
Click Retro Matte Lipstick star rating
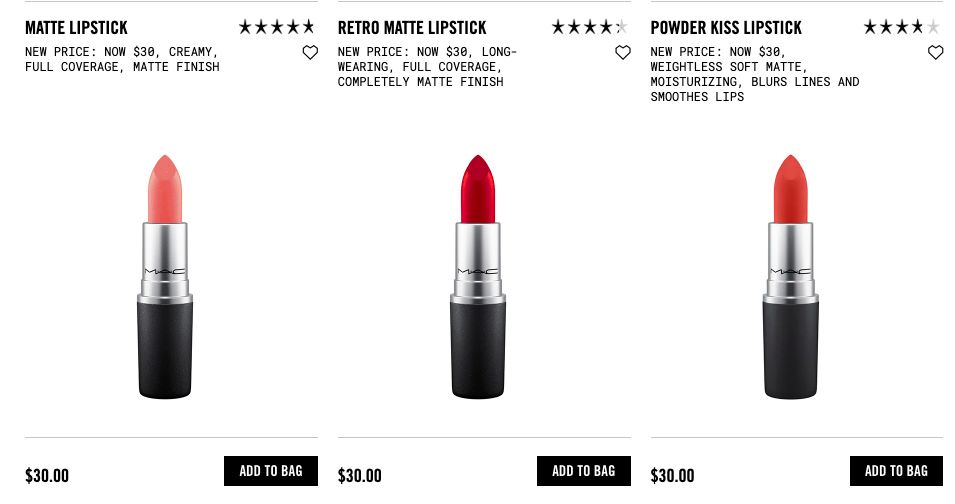coord(590,27)
